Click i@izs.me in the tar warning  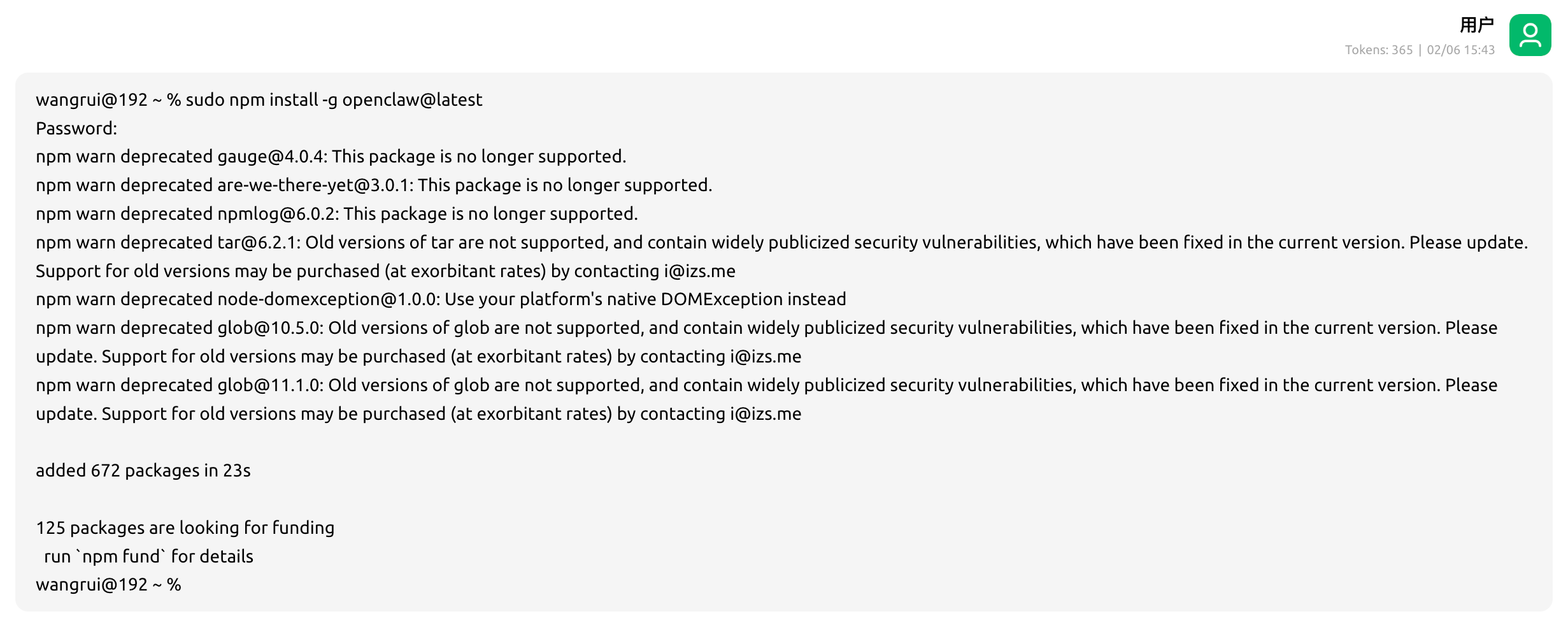[699, 271]
